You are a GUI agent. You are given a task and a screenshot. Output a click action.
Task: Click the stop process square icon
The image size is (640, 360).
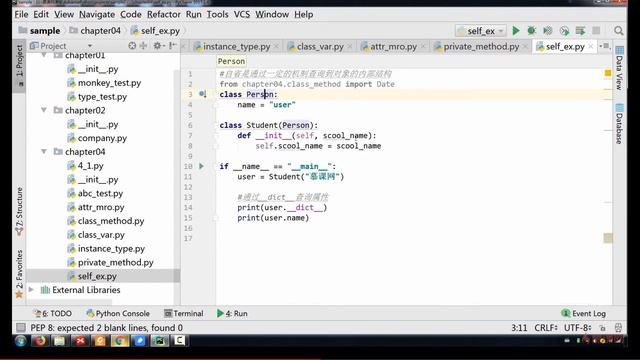[596, 31]
